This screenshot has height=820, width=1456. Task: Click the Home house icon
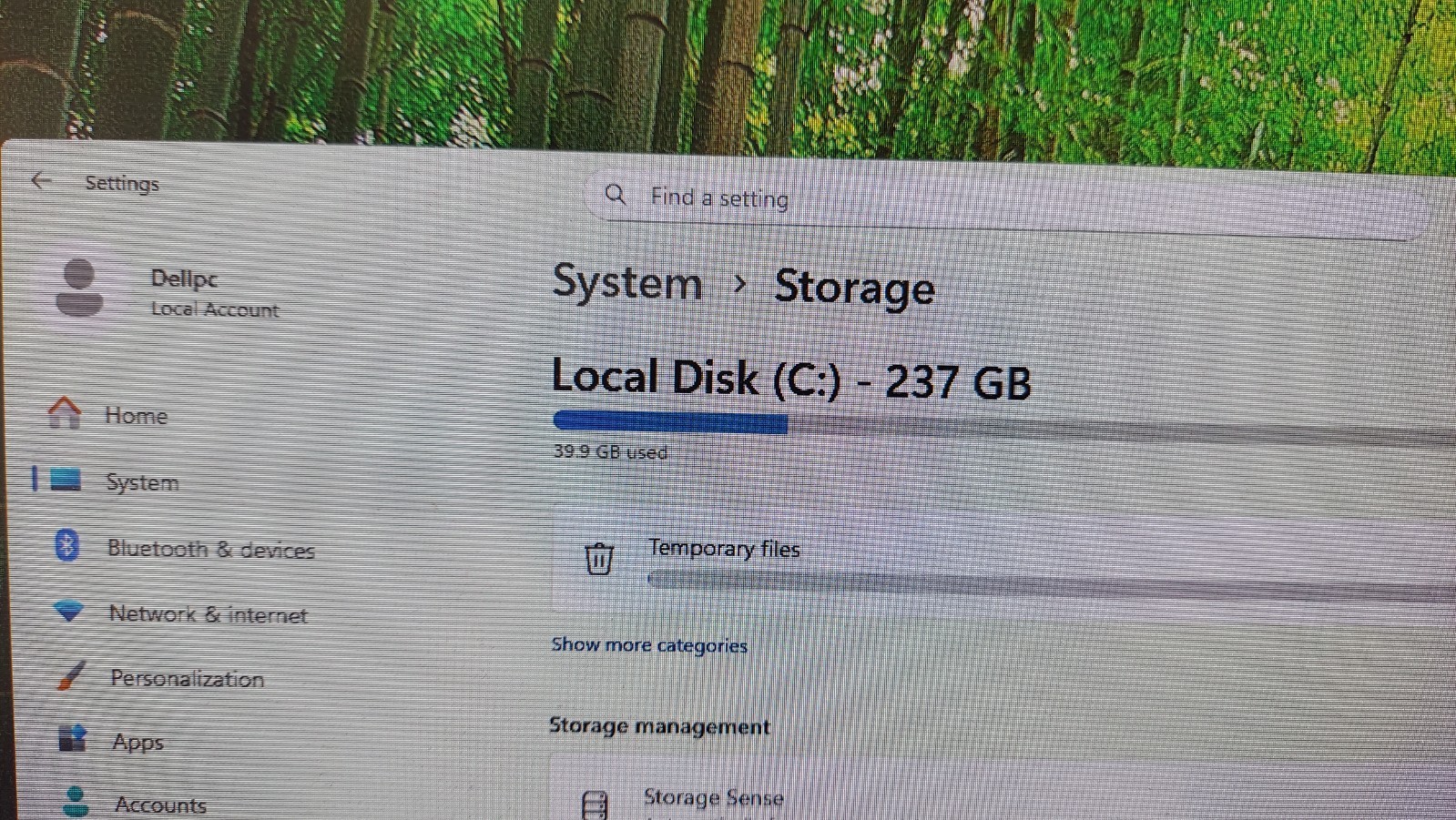coord(65,412)
